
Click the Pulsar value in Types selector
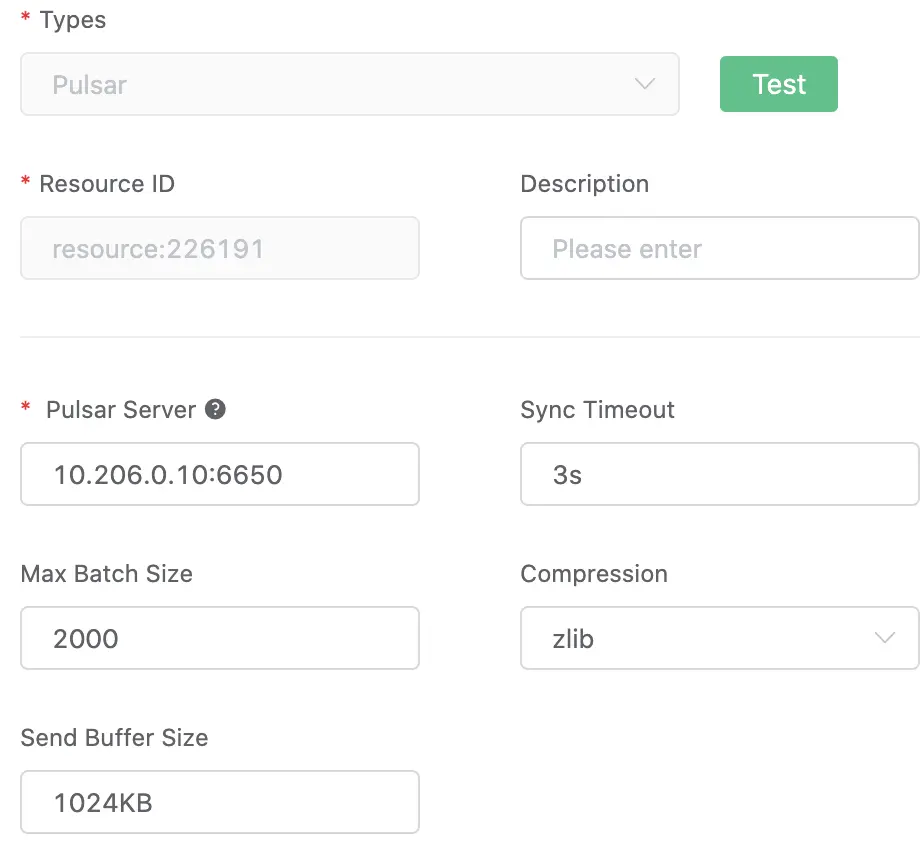(x=90, y=85)
